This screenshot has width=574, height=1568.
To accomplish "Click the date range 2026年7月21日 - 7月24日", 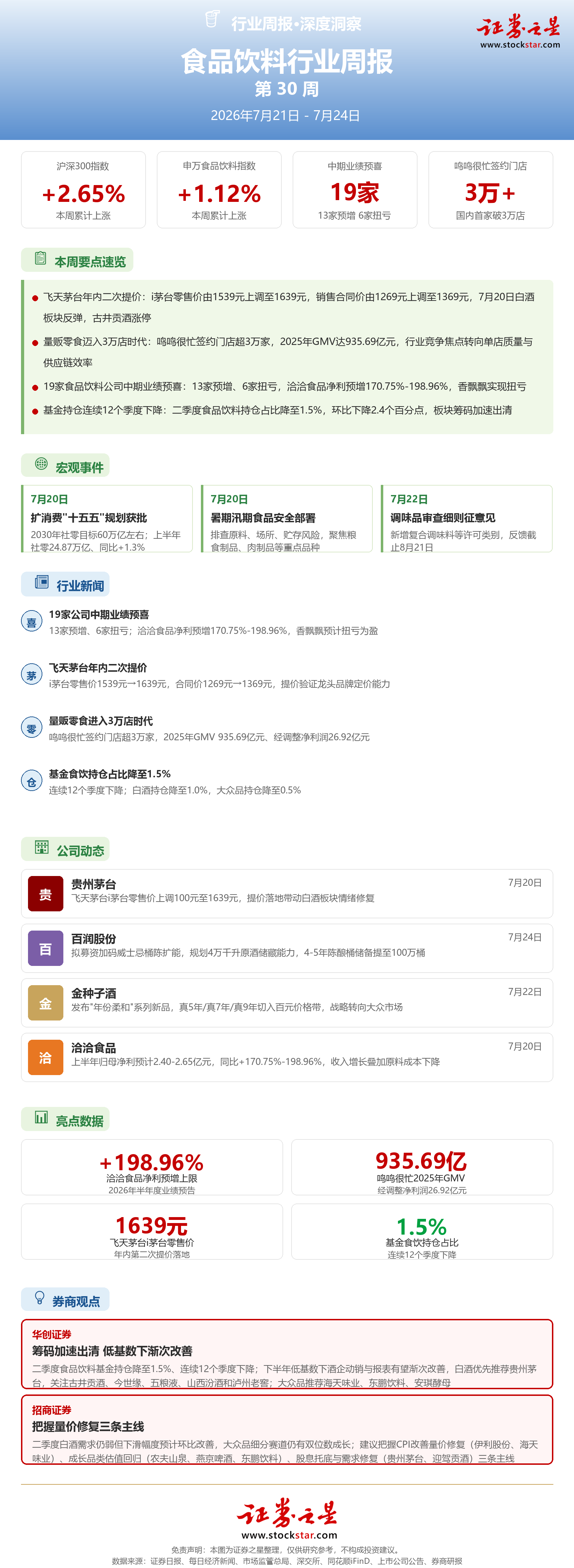I will tap(286, 116).
